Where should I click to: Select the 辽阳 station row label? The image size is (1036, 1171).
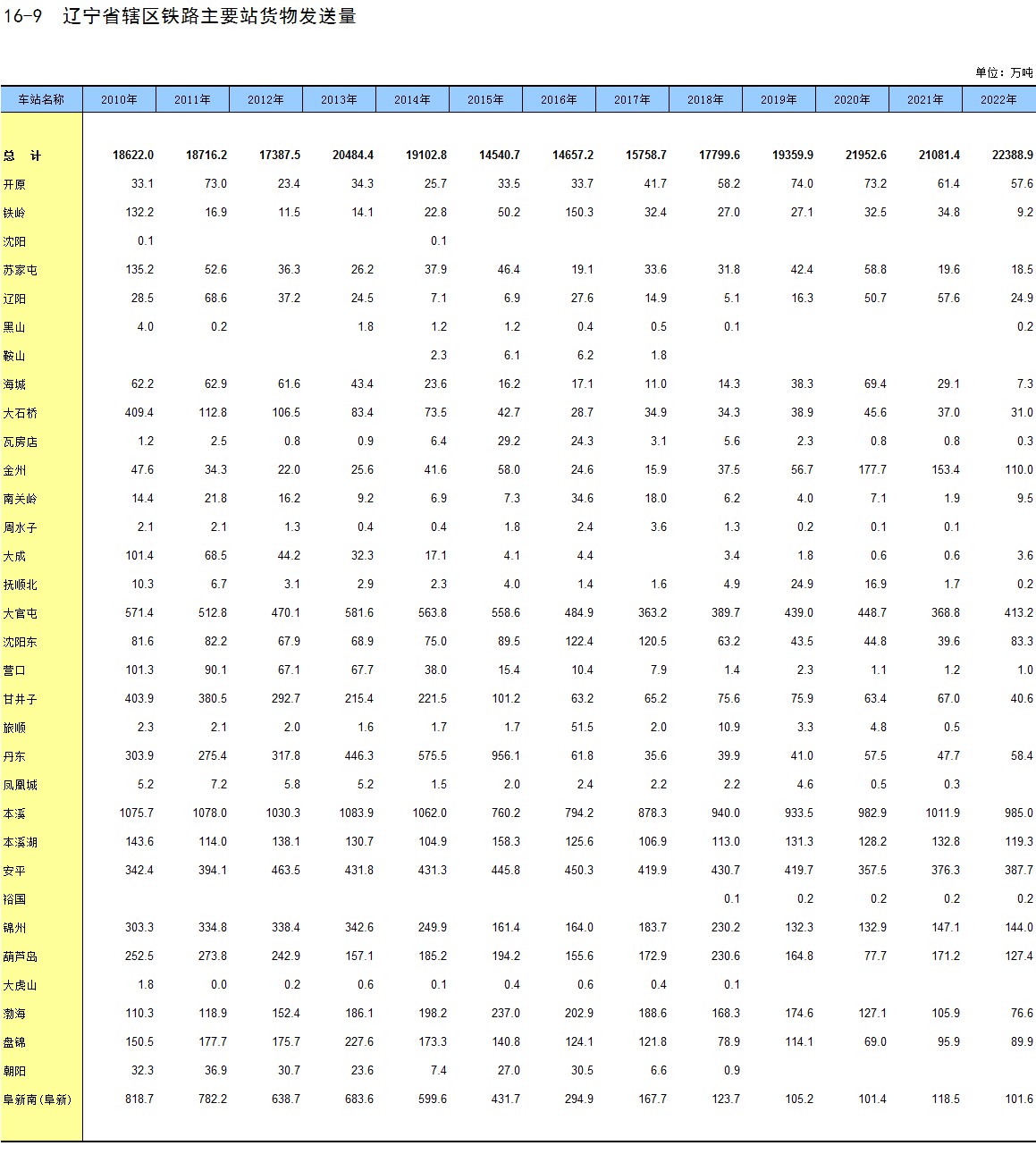click(x=14, y=299)
